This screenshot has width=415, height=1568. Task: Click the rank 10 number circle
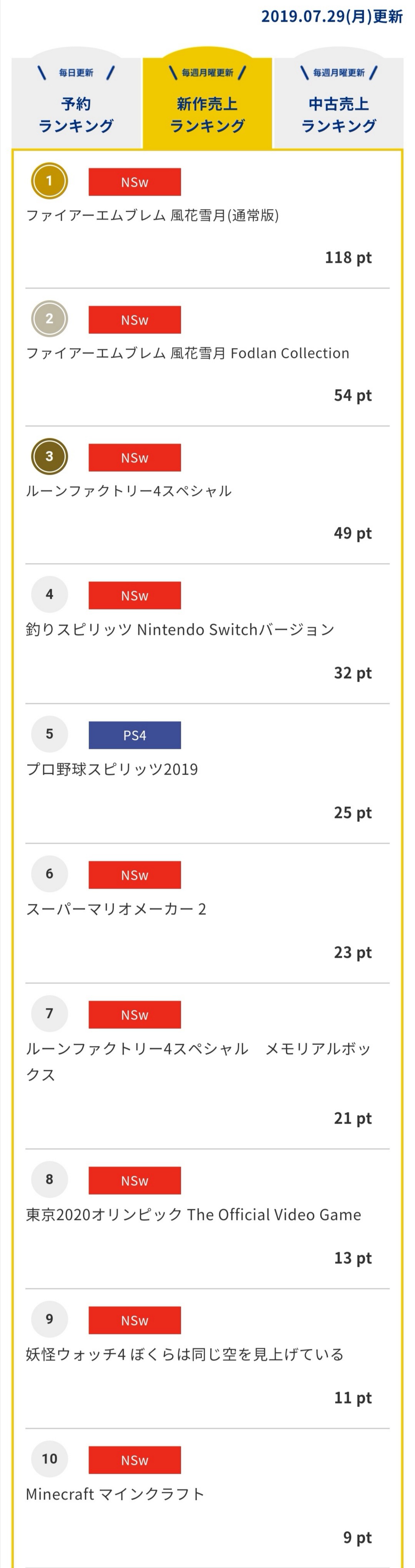[49, 1459]
